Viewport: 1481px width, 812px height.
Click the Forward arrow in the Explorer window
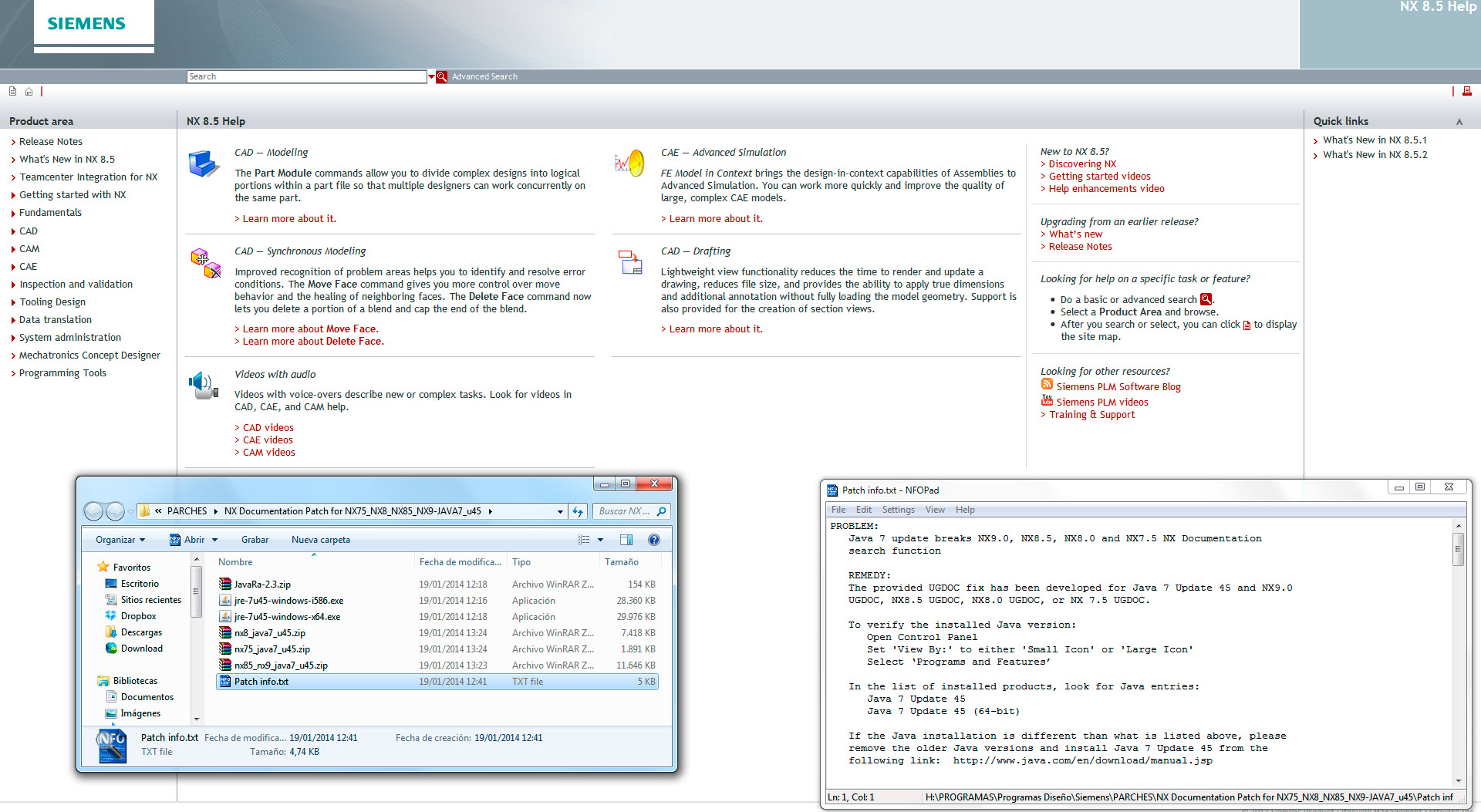(x=115, y=510)
